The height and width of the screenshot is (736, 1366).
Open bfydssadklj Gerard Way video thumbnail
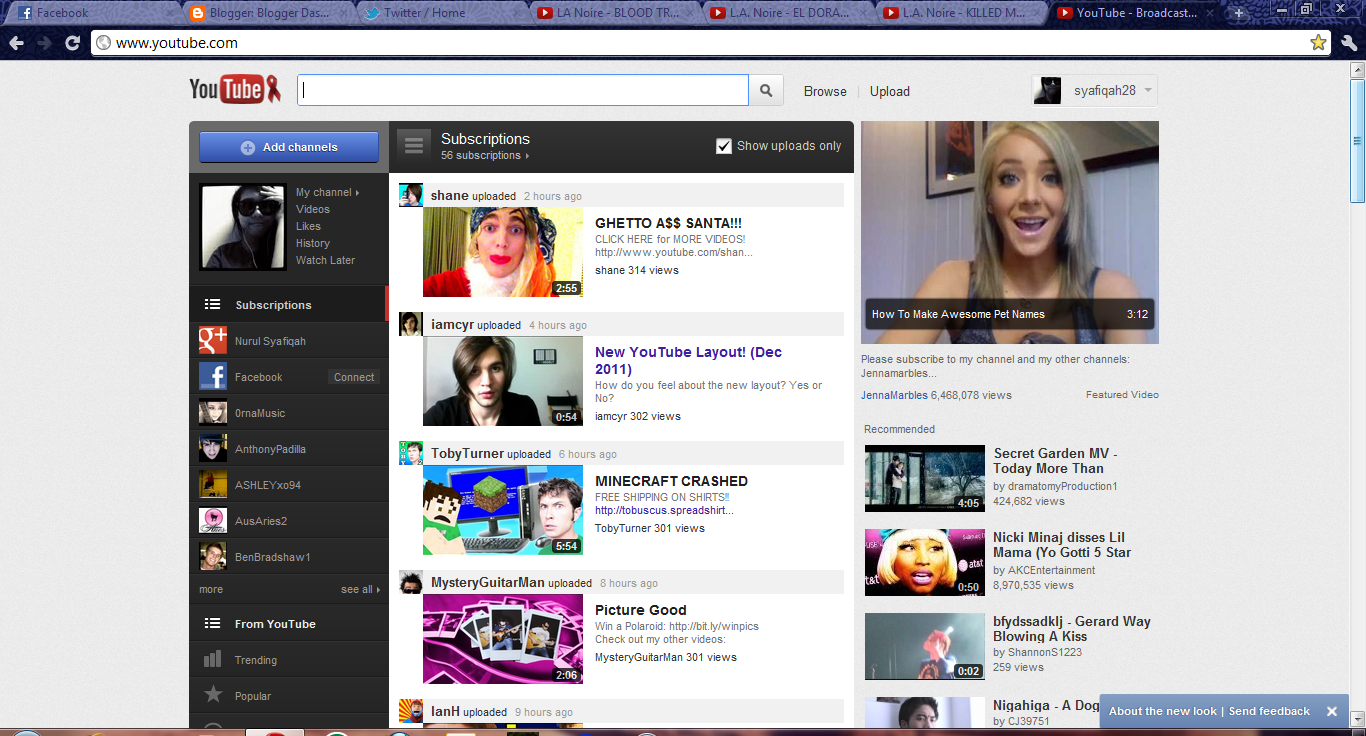point(925,646)
